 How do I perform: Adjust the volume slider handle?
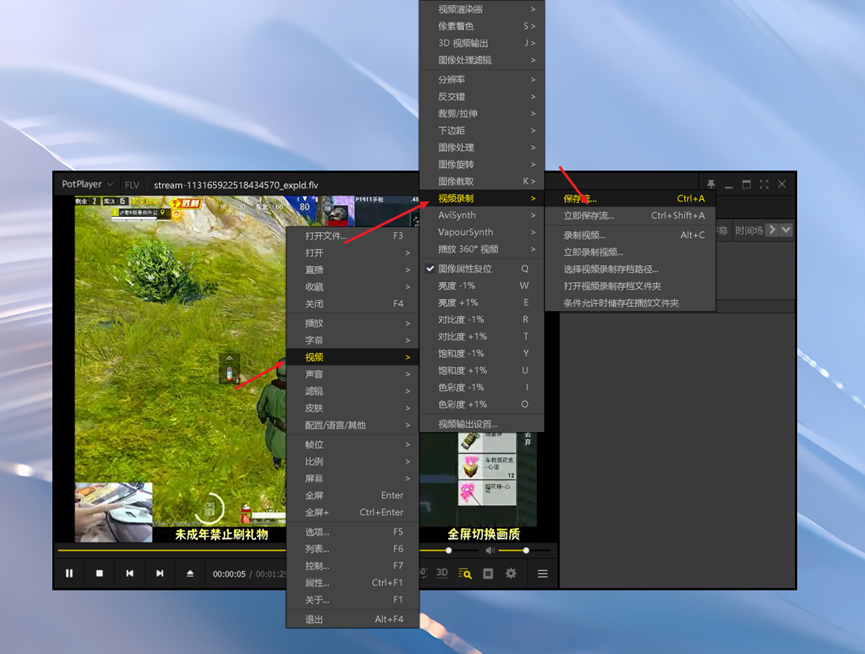(526, 550)
